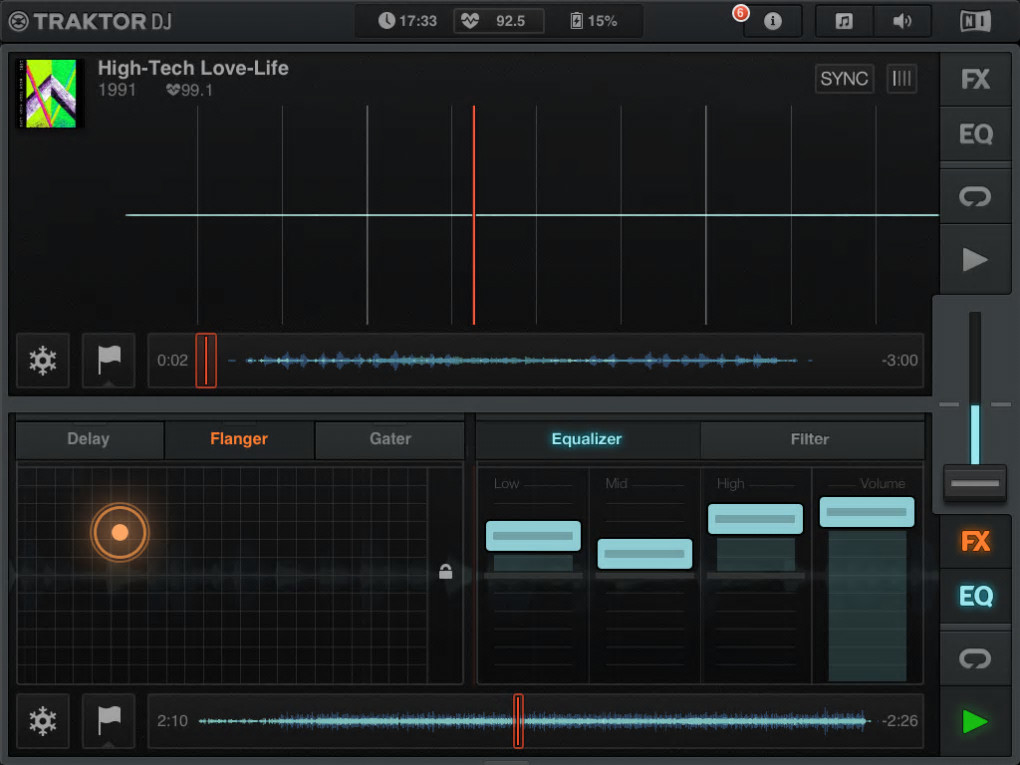Play the top deck
This screenshot has height=765, width=1020.
[x=975, y=259]
